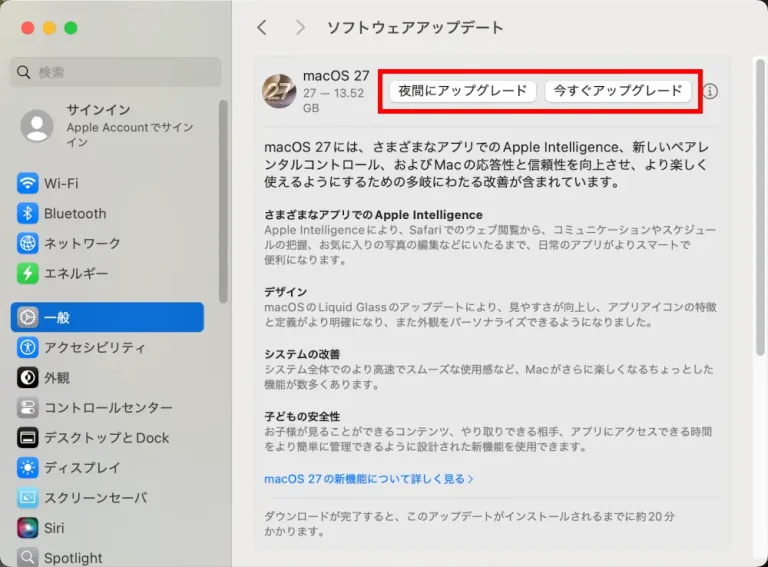Click the アクセシビリティ accessibility icon
This screenshot has width=768, height=567.
tap(27, 348)
